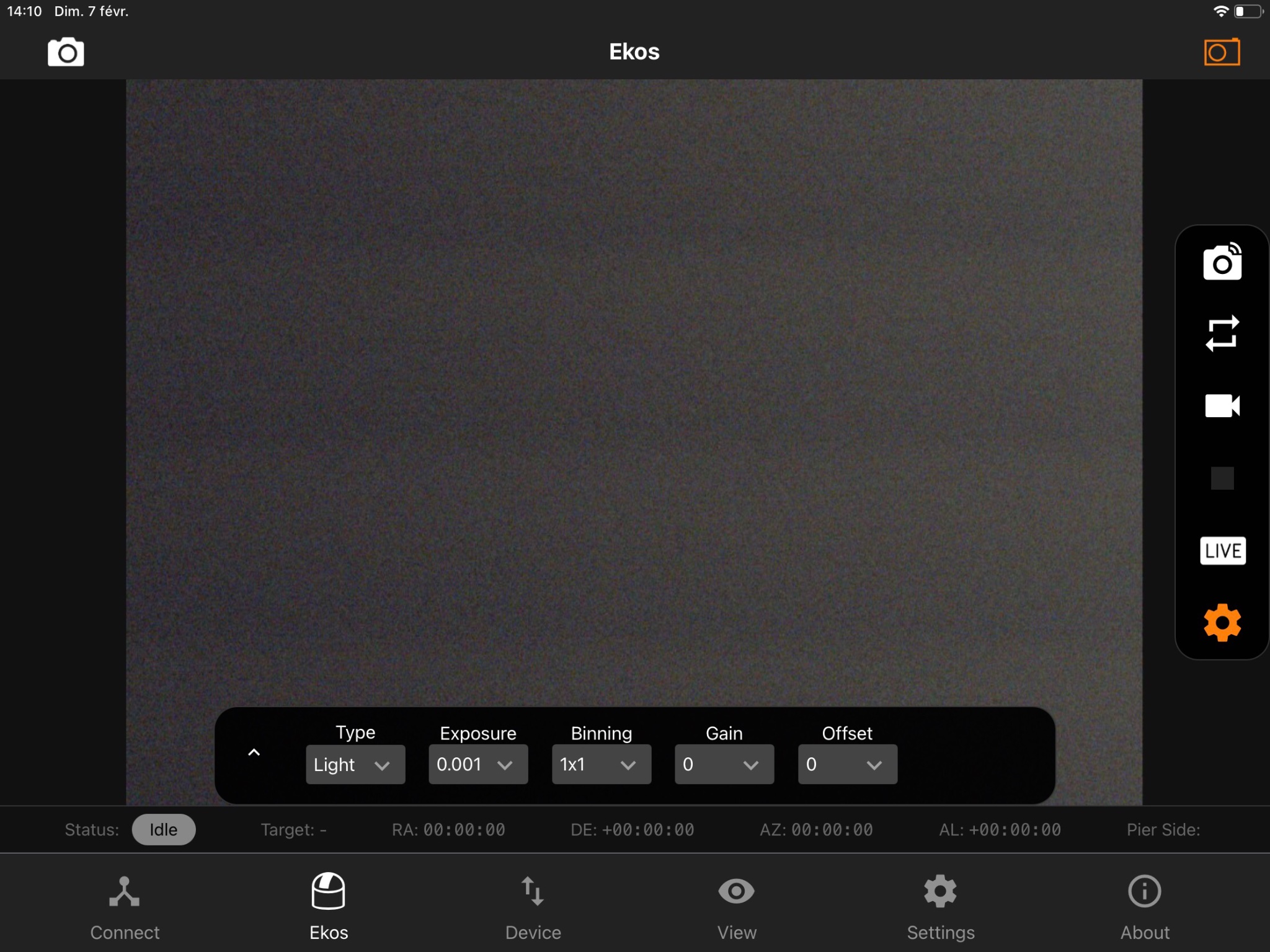
Task: Tap the white camera icon top-left
Action: 66,52
